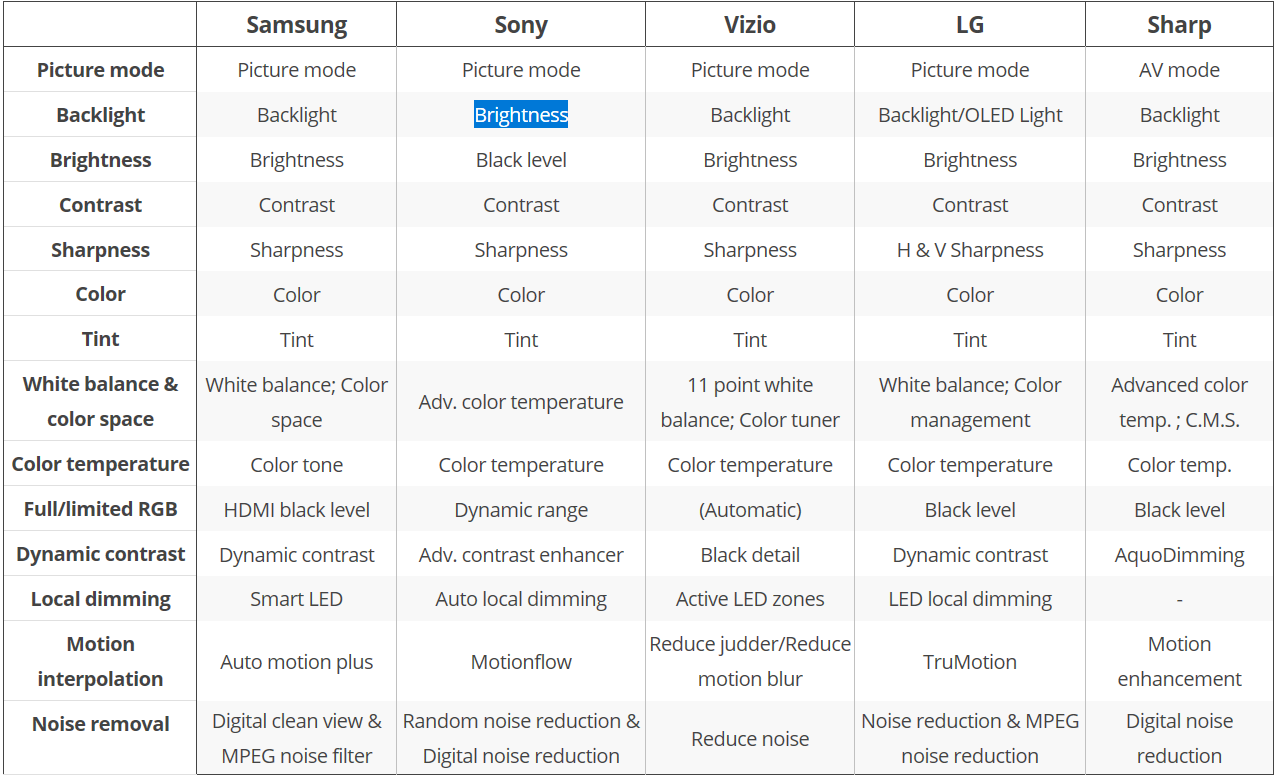
Task: Select the Sharp column header
Action: (1179, 25)
